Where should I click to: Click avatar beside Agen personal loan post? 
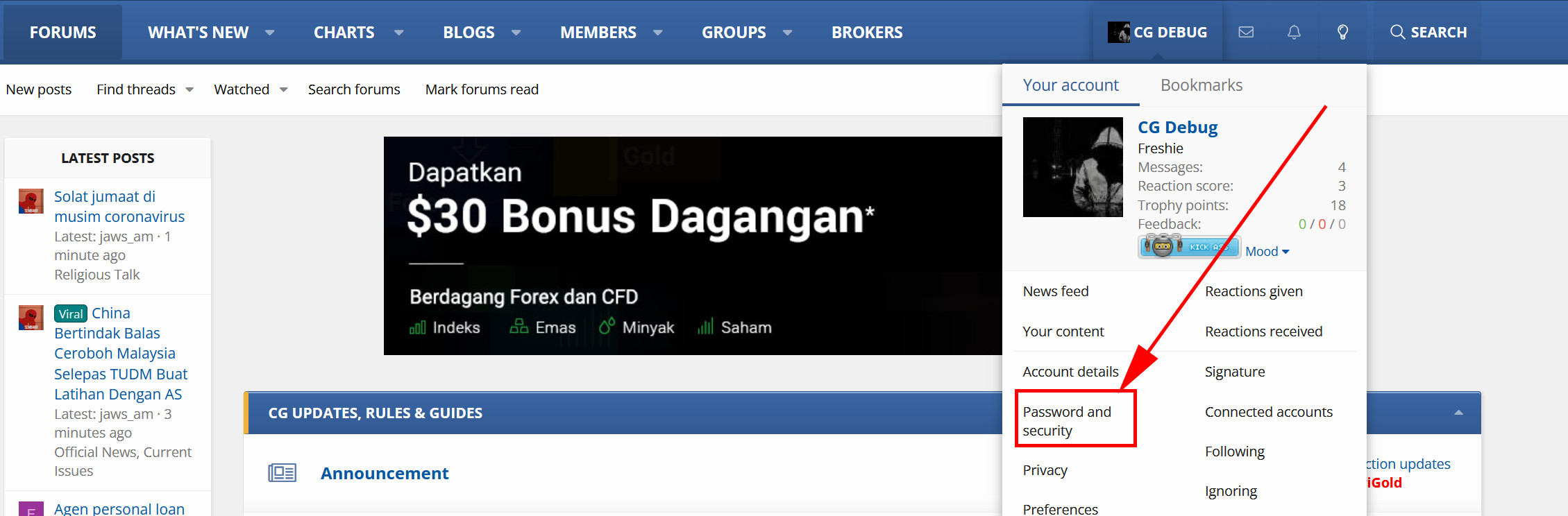coord(31,509)
